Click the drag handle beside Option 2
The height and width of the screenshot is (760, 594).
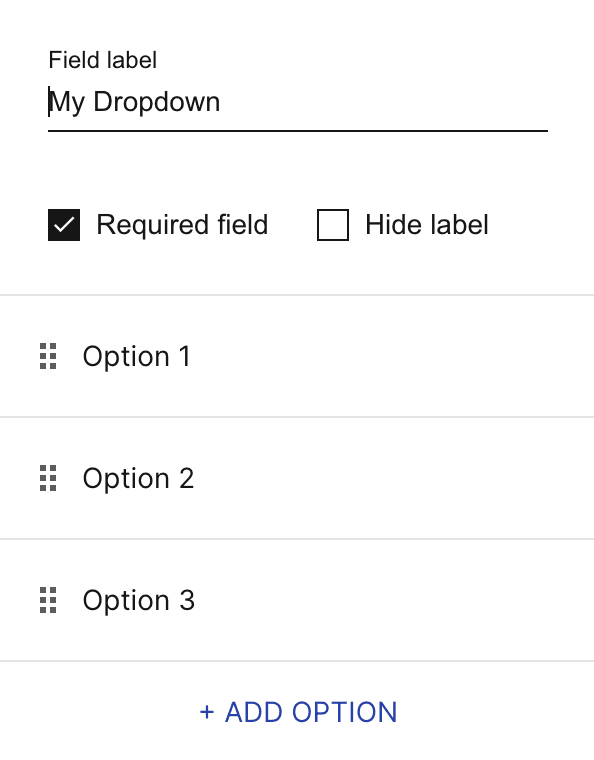(x=48, y=478)
